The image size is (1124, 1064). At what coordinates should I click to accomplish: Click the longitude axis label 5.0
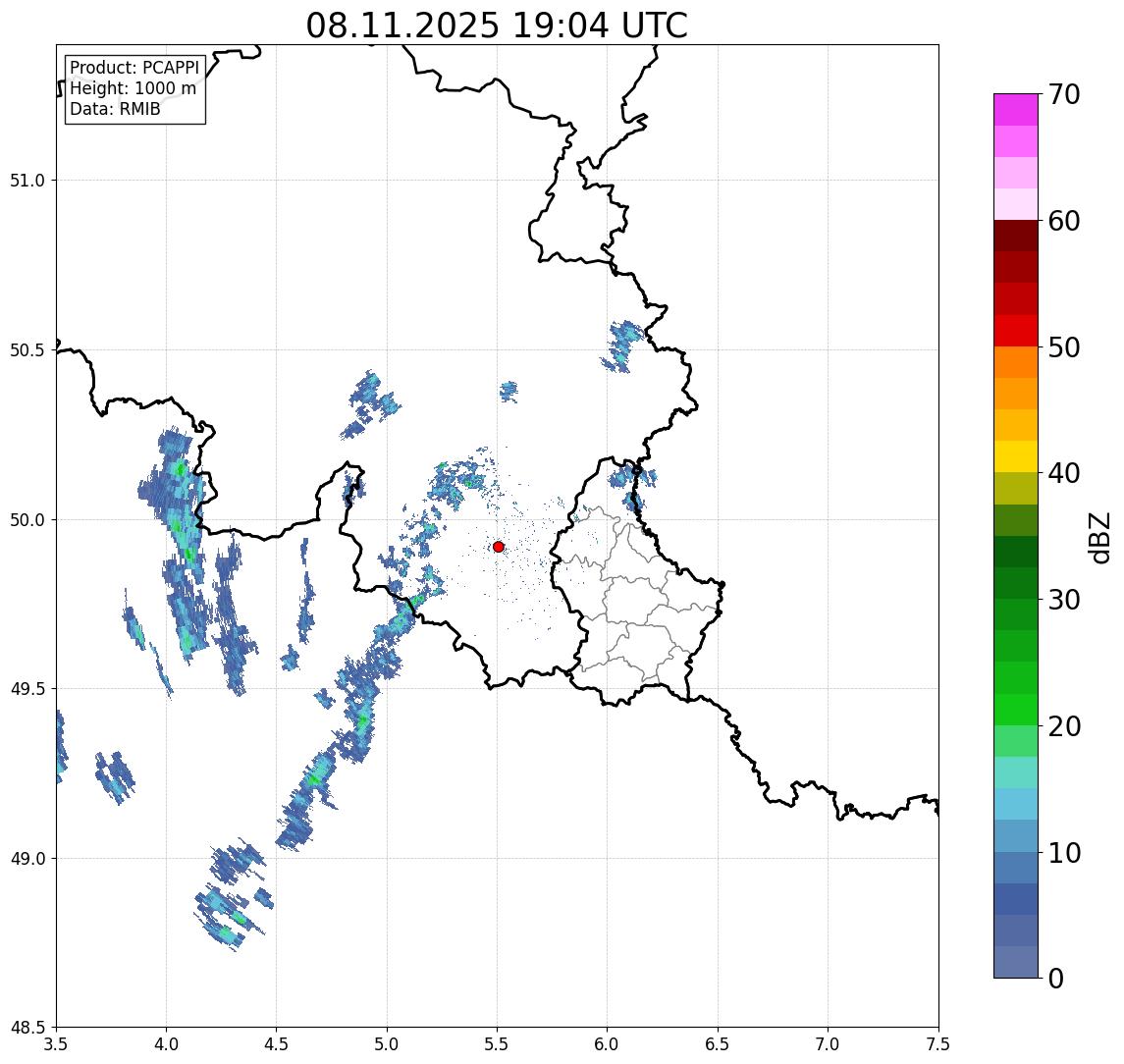(387, 1044)
